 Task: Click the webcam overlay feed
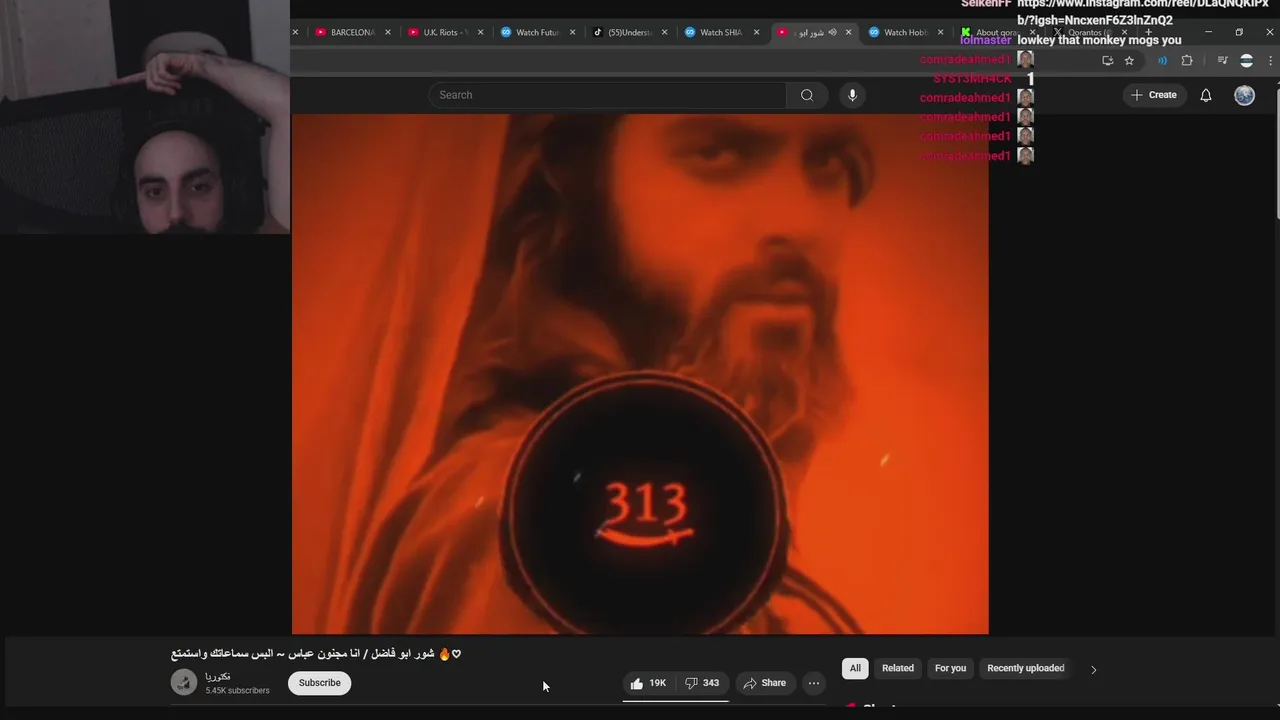tap(145, 117)
